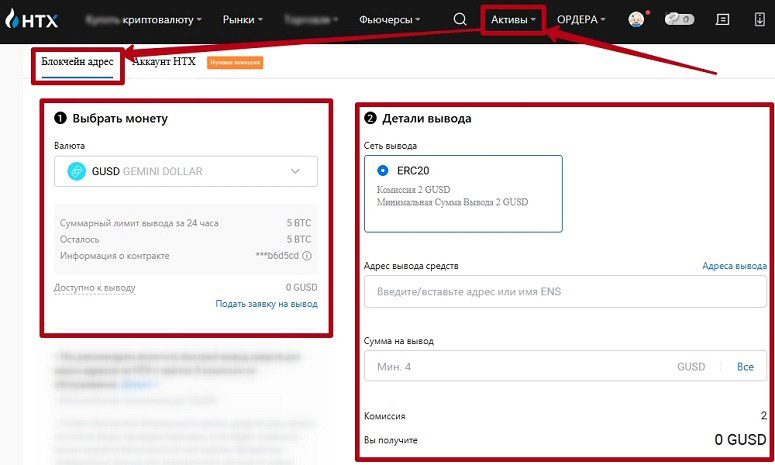This screenshot has height=465, width=775.
Task: Show contract info tooltip icon
Action: click(307, 256)
